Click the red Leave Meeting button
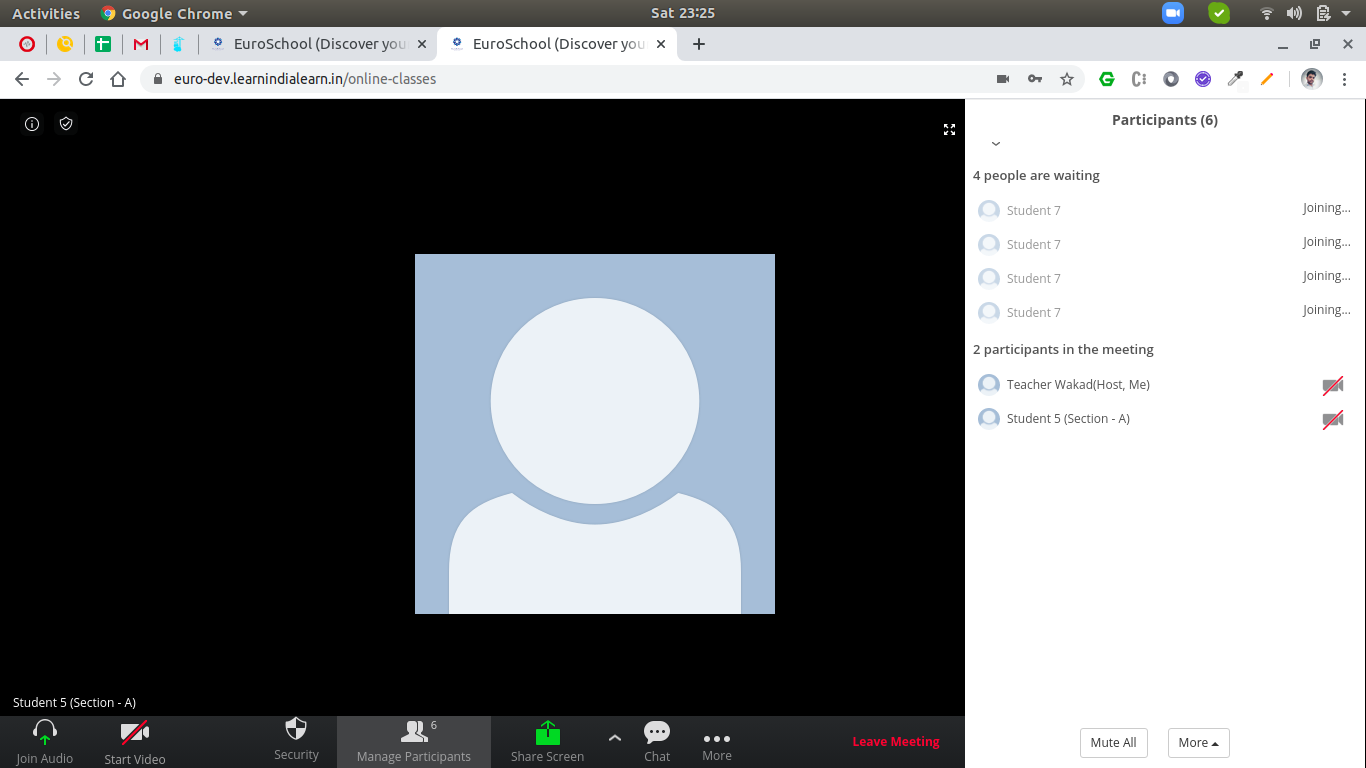1366x768 pixels. point(896,742)
